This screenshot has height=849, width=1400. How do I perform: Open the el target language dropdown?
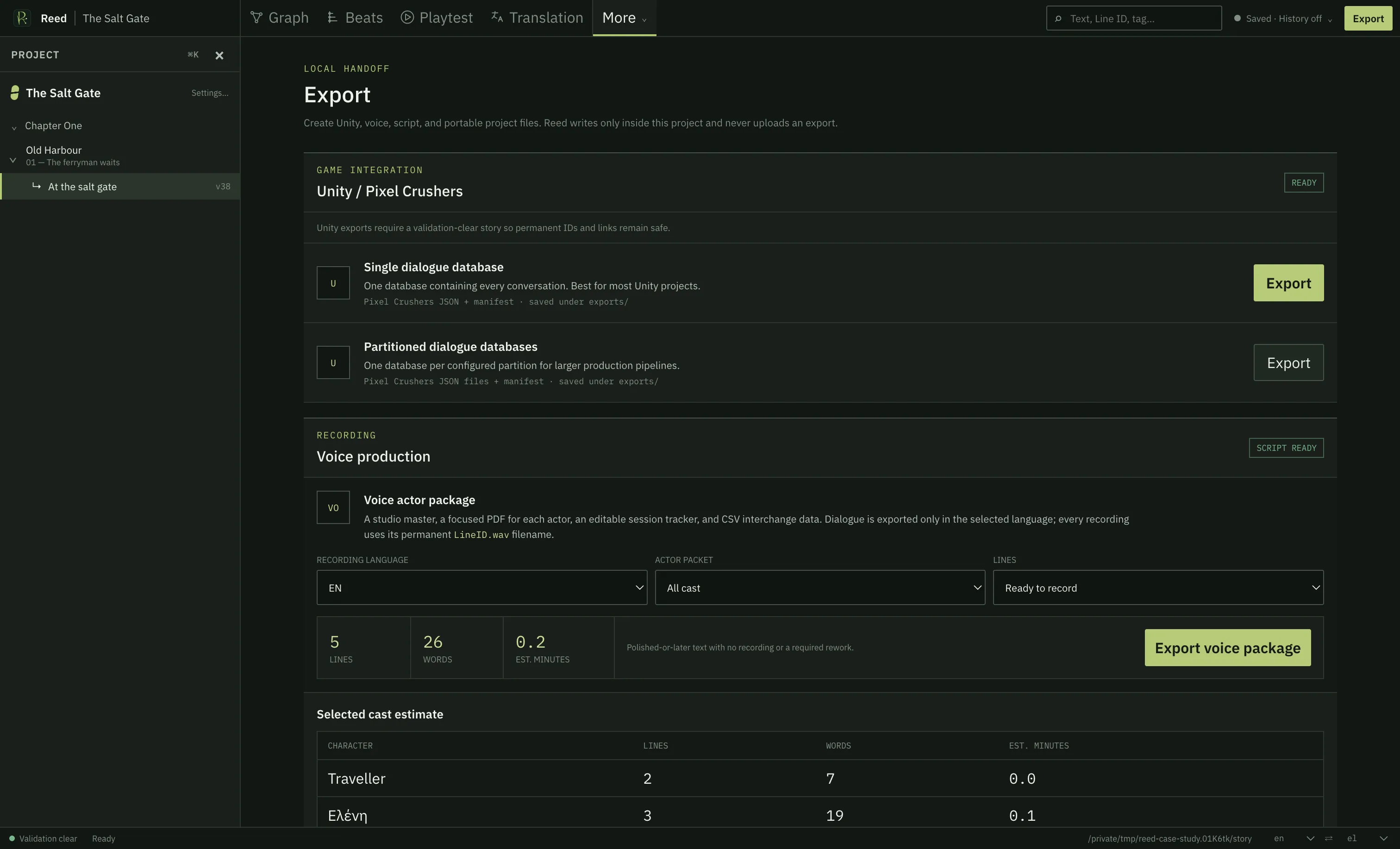1367,839
